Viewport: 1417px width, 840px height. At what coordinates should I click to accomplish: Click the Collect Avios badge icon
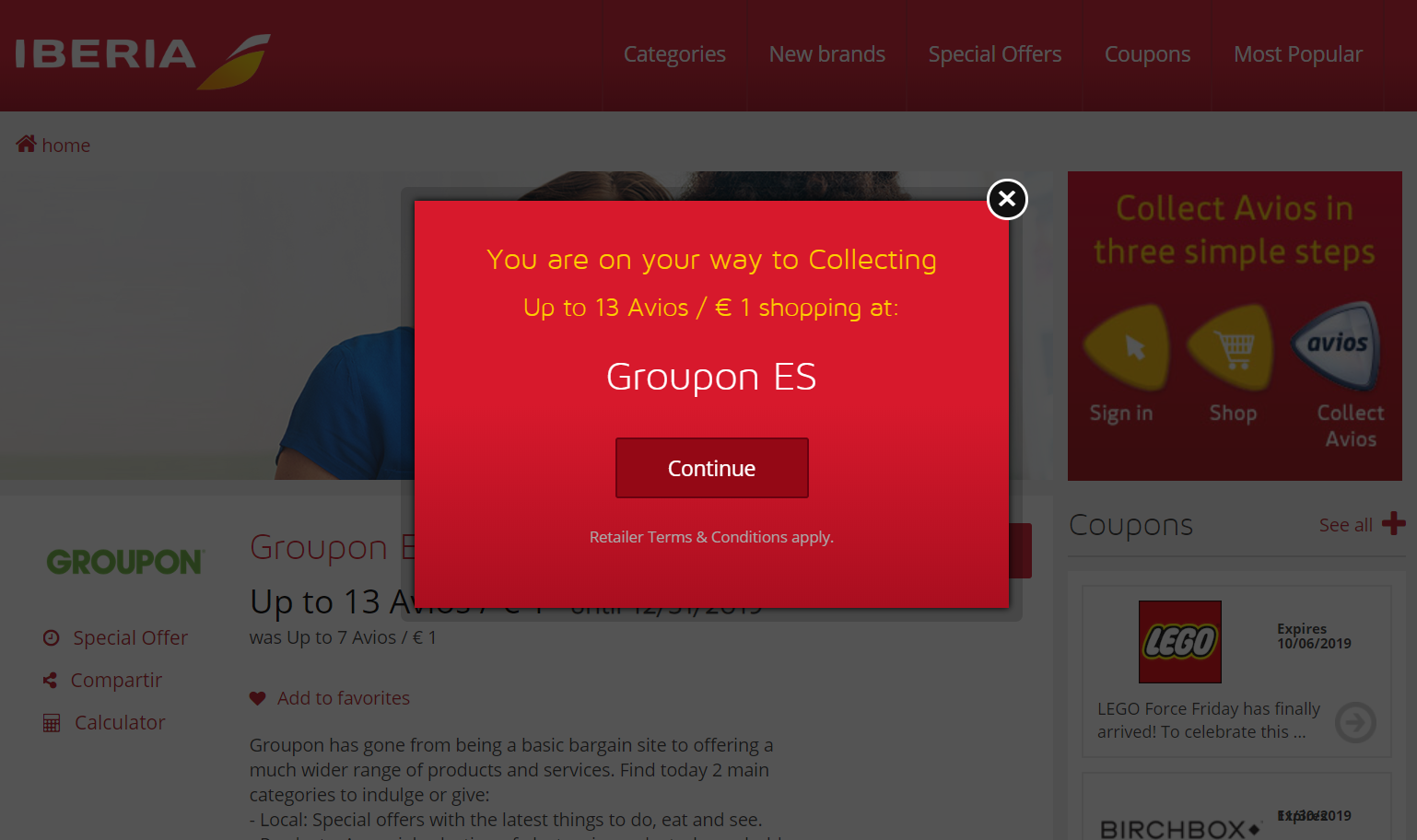point(1335,345)
